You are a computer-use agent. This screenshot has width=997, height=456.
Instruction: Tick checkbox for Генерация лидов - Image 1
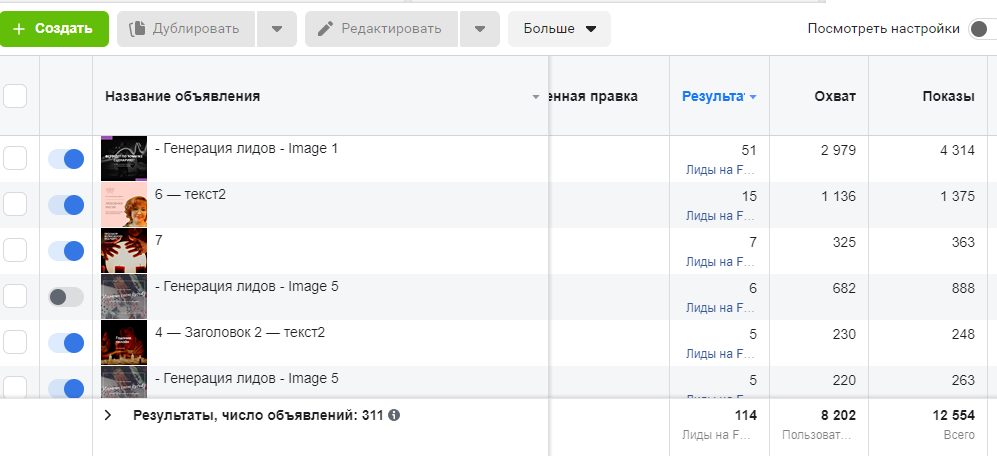click(x=15, y=158)
